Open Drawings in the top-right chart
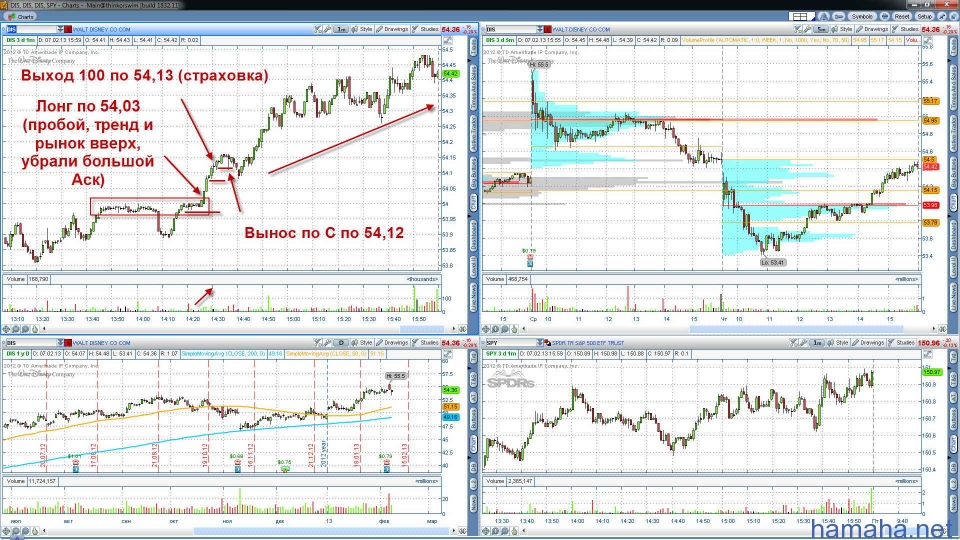 [x=872, y=29]
